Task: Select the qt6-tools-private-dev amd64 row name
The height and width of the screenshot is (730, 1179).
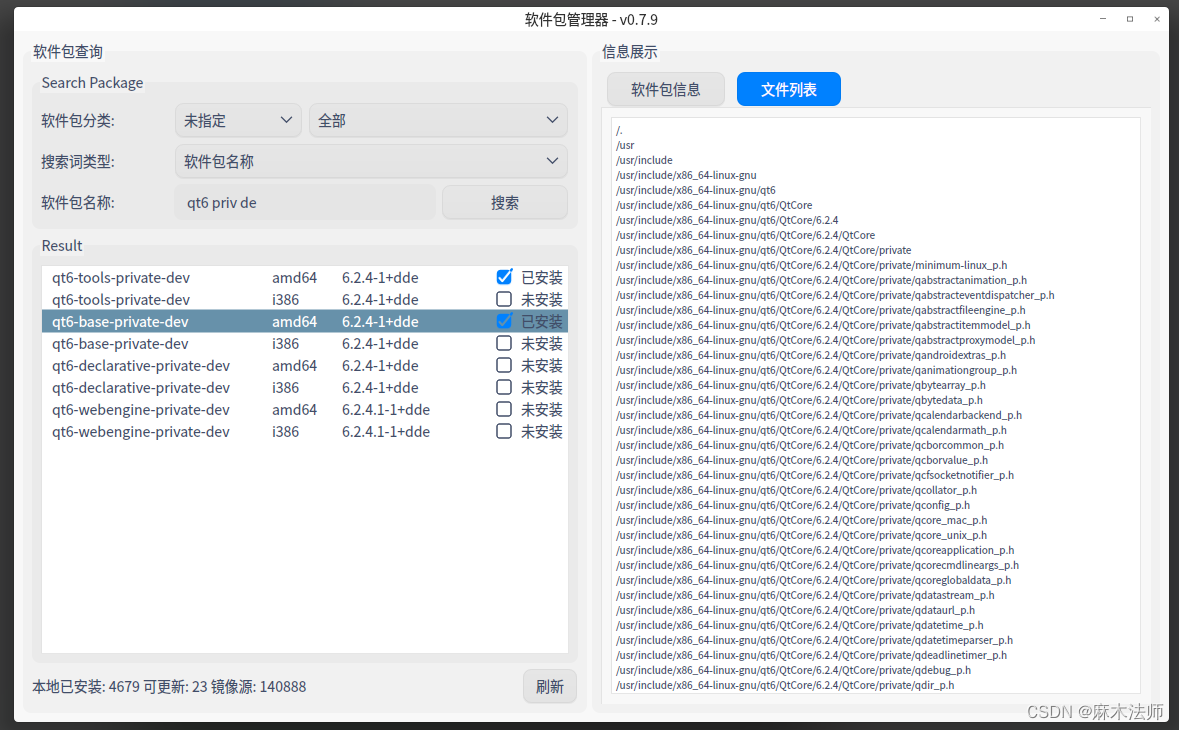Action: pos(121,277)
